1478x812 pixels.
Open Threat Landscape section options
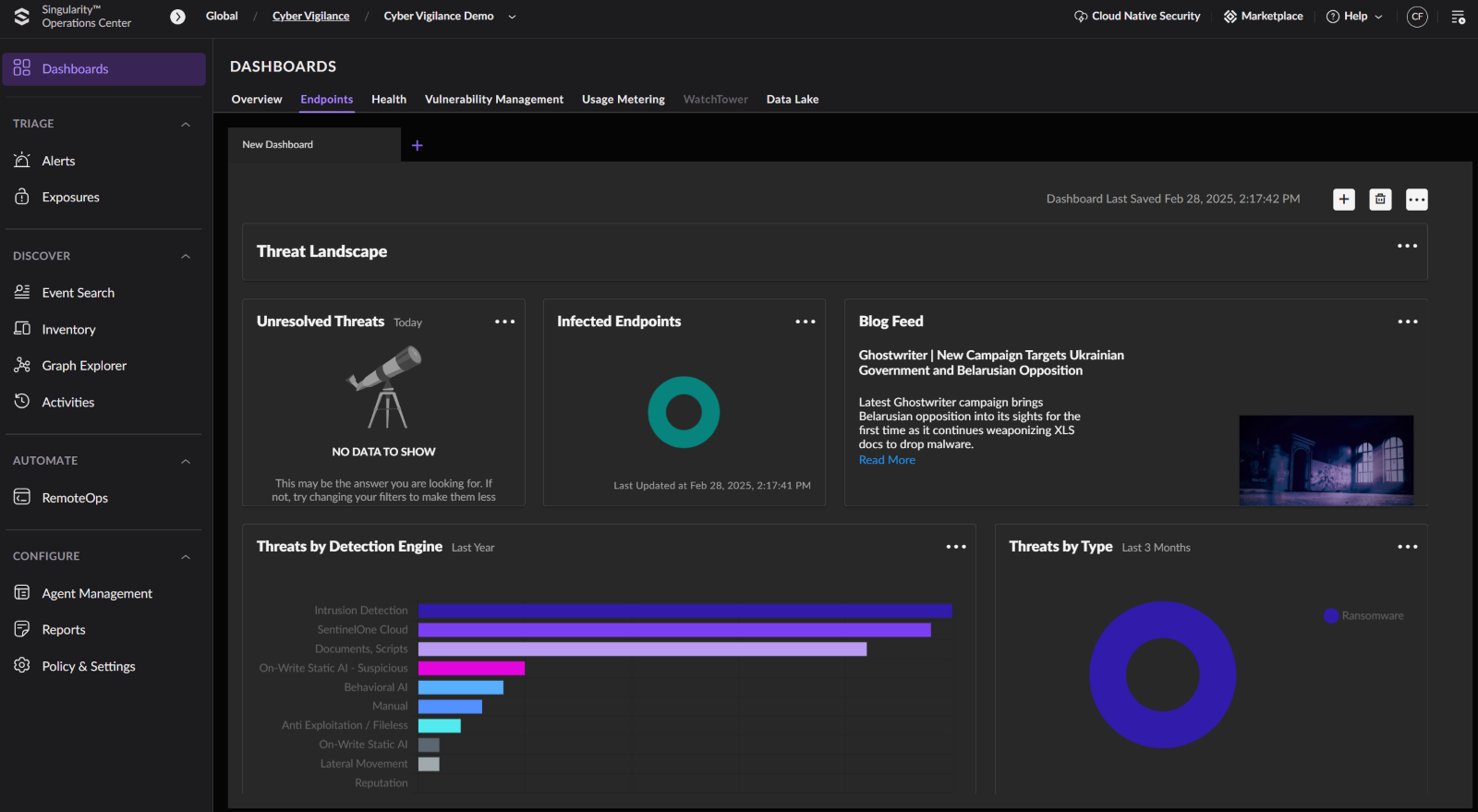[x=1407, y=246]
